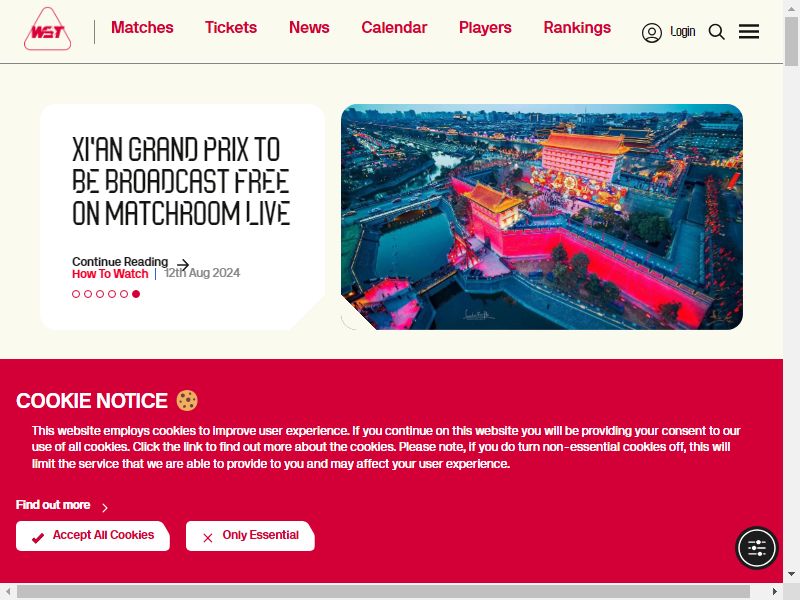The height and width of the screenshot is (600, 800).
Task: Open the How To Watch link
Action: pyautogui.click(x=110, y=274)
